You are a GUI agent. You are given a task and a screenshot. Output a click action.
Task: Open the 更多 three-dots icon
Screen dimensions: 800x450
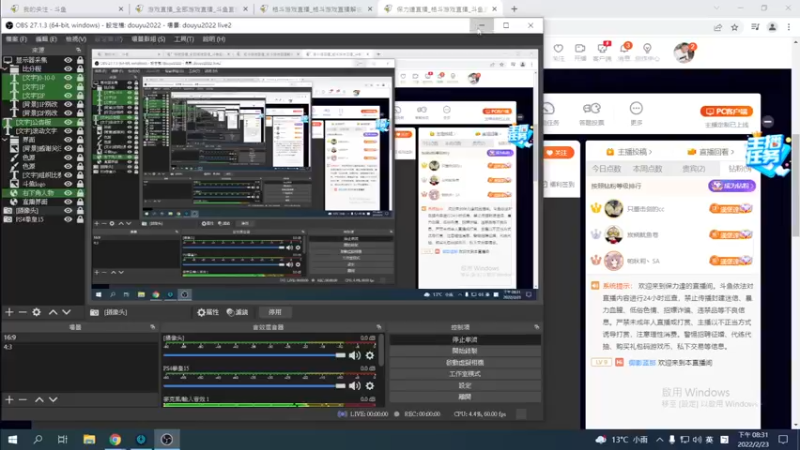636,108
